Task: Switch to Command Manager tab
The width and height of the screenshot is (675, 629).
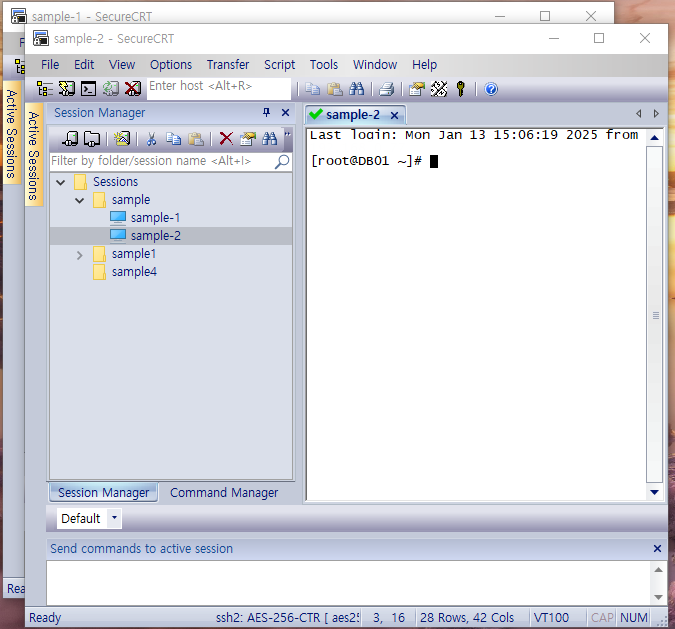Action: coord(224,493)
